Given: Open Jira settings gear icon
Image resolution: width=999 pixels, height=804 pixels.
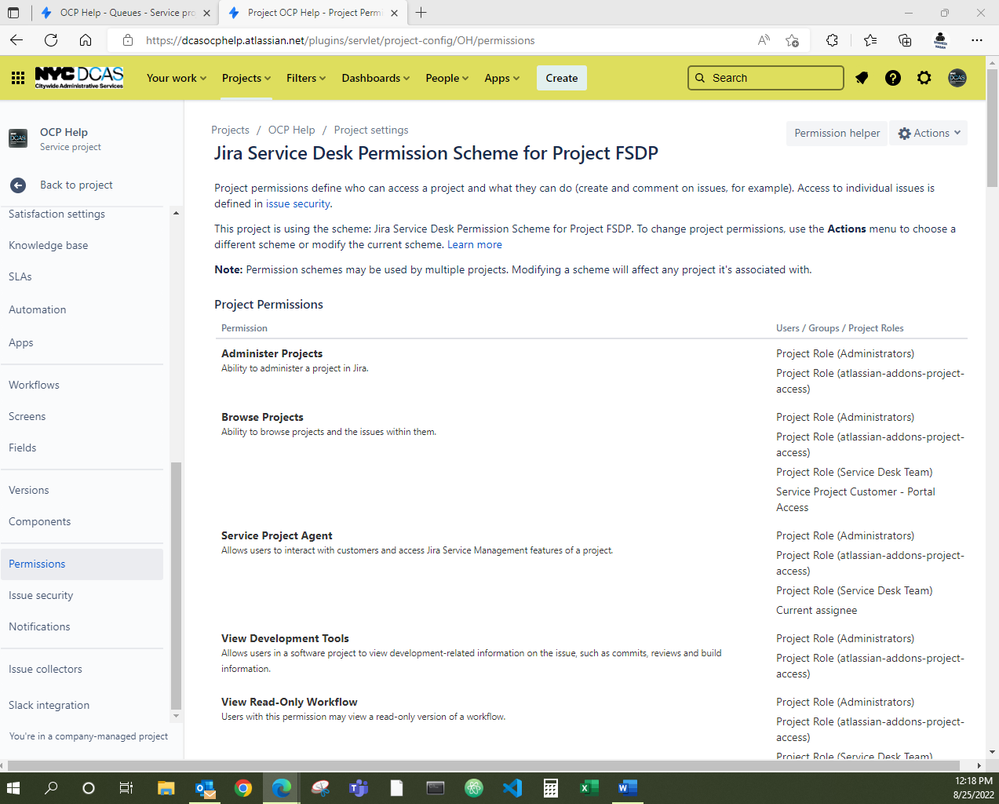Looking at the screenshot, I should pos(924,78).
